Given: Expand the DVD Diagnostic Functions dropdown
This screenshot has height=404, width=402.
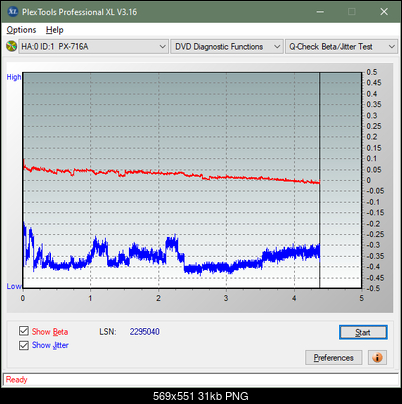Looking at the screenshot, I should (x=227, y=47).
